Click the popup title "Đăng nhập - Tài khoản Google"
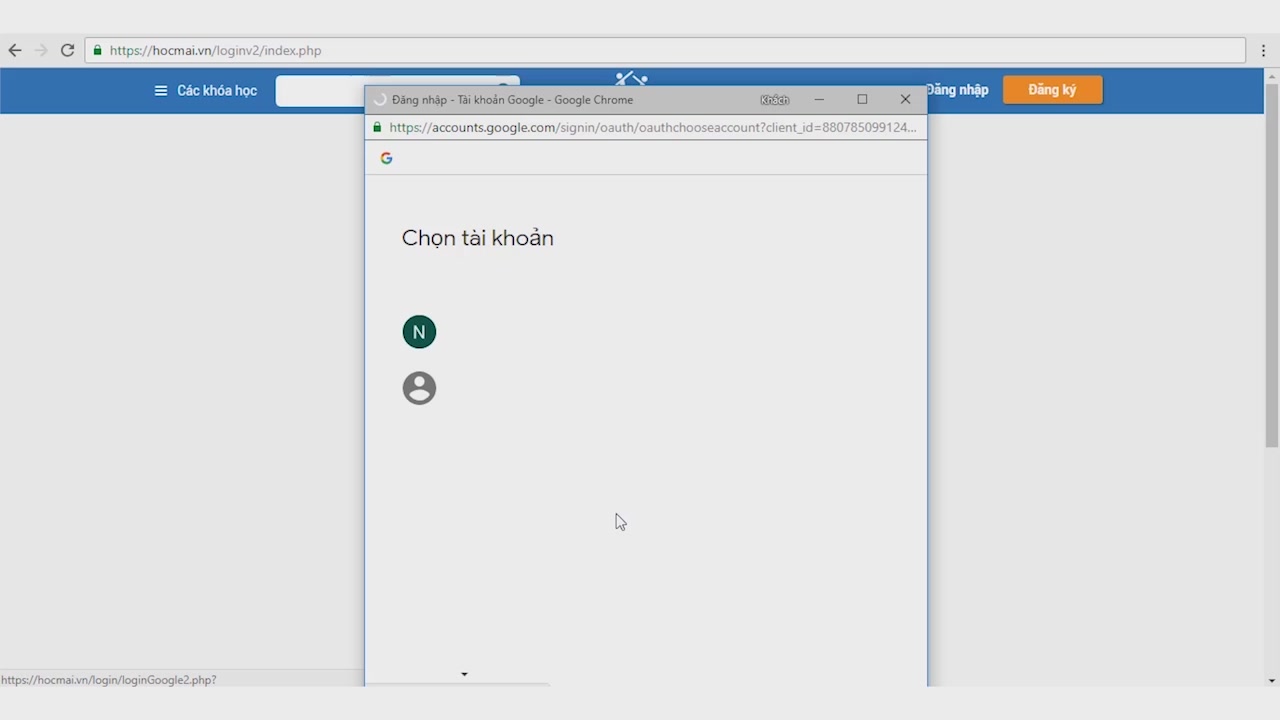Screen dimensions: 1280x720 coord(468,100)
